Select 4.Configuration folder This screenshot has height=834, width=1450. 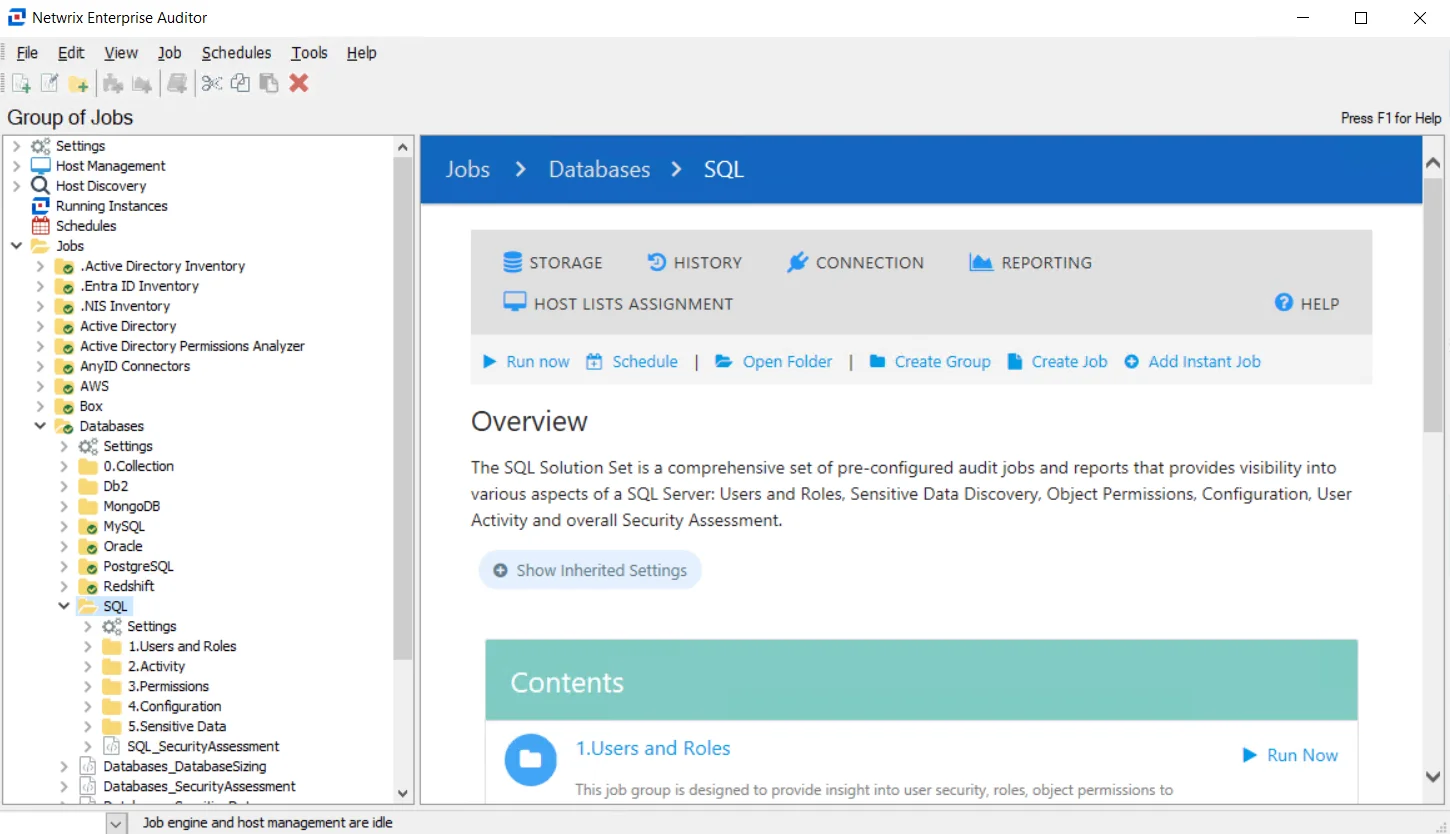[174, 706]
